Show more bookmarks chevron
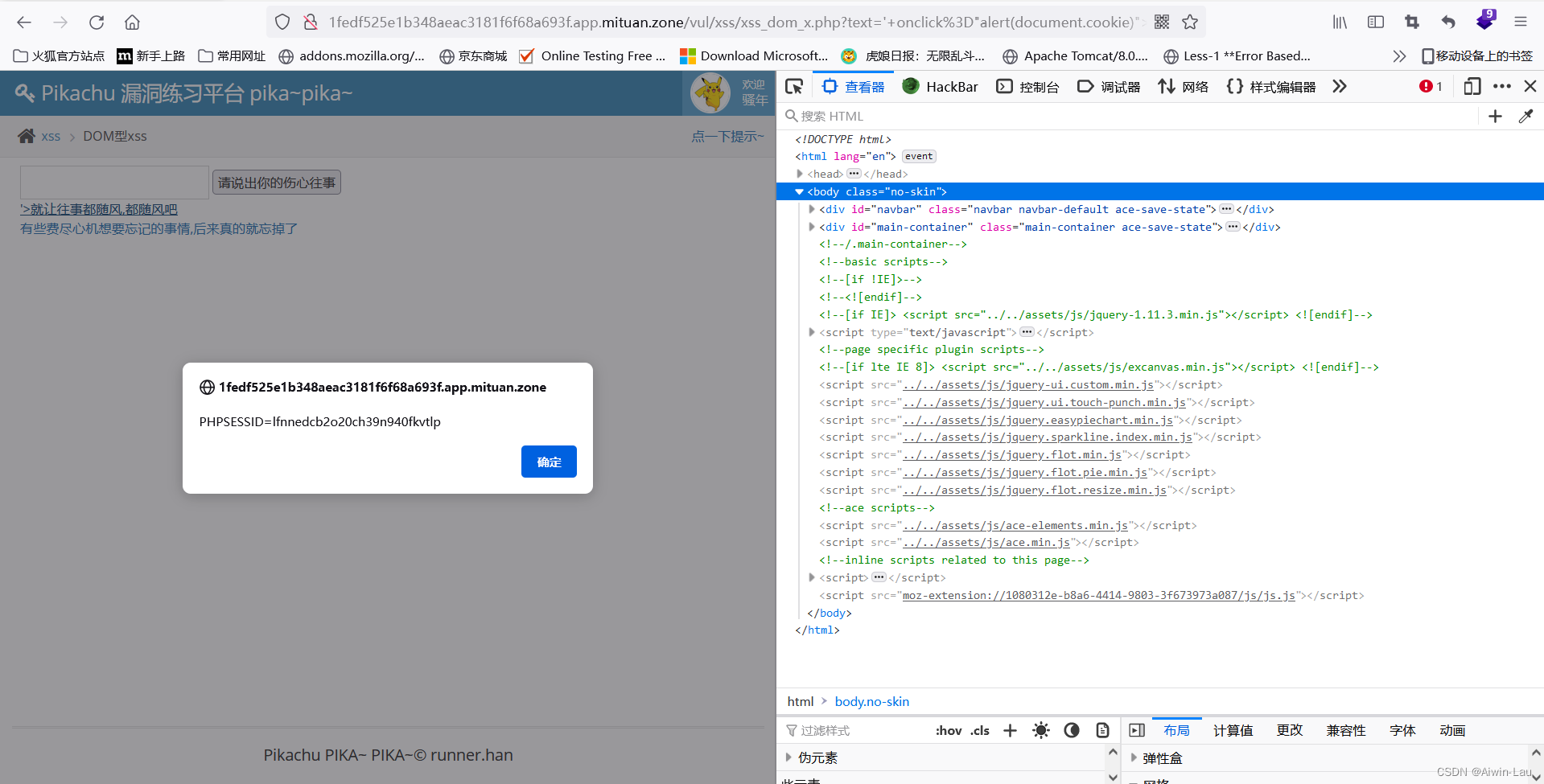The width and height of the screenshot is (1544, 784). pos(1399,56)
